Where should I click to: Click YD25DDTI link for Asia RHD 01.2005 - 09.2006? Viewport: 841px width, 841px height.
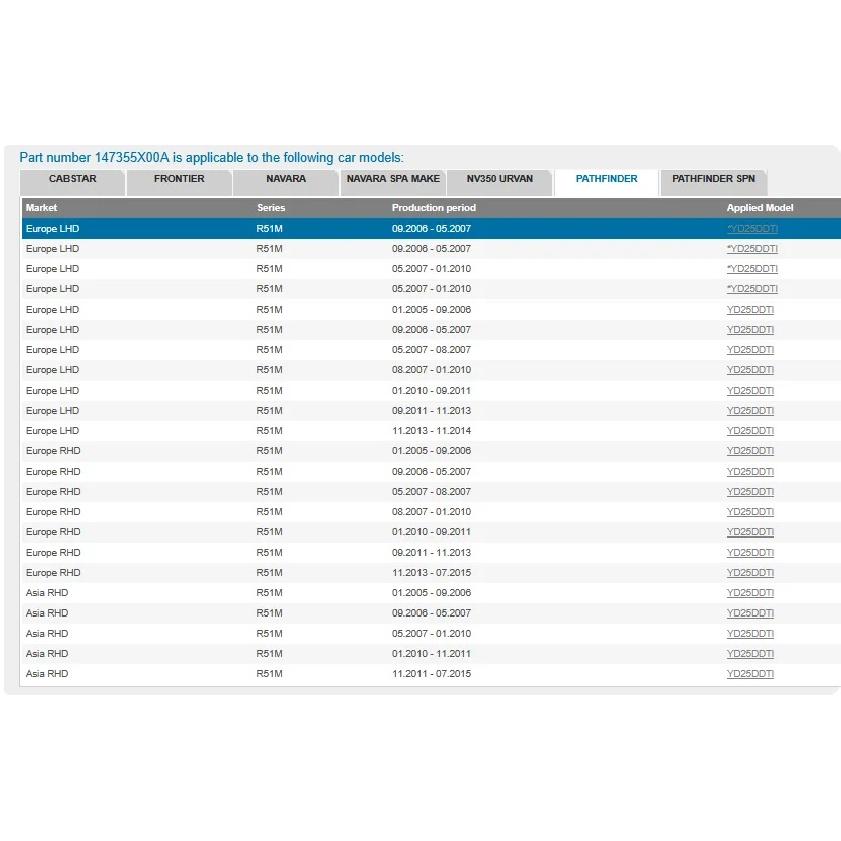[x=750, y=593]
